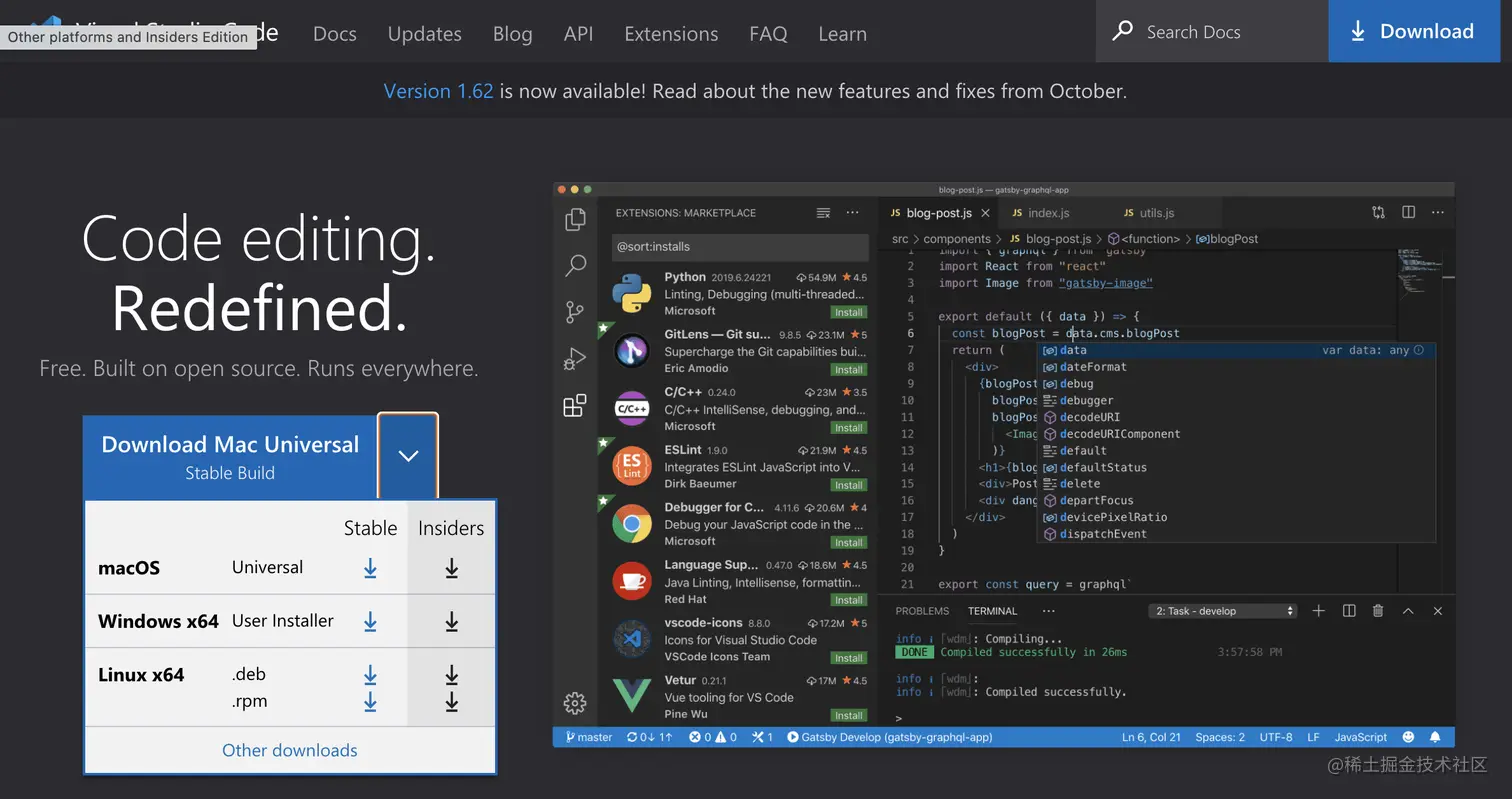The height and width of the screenshot is (799, 1512).
Task: Maximize terminal panel with the up chevron
Action: pyautogui.click(x=1408, y=611)
